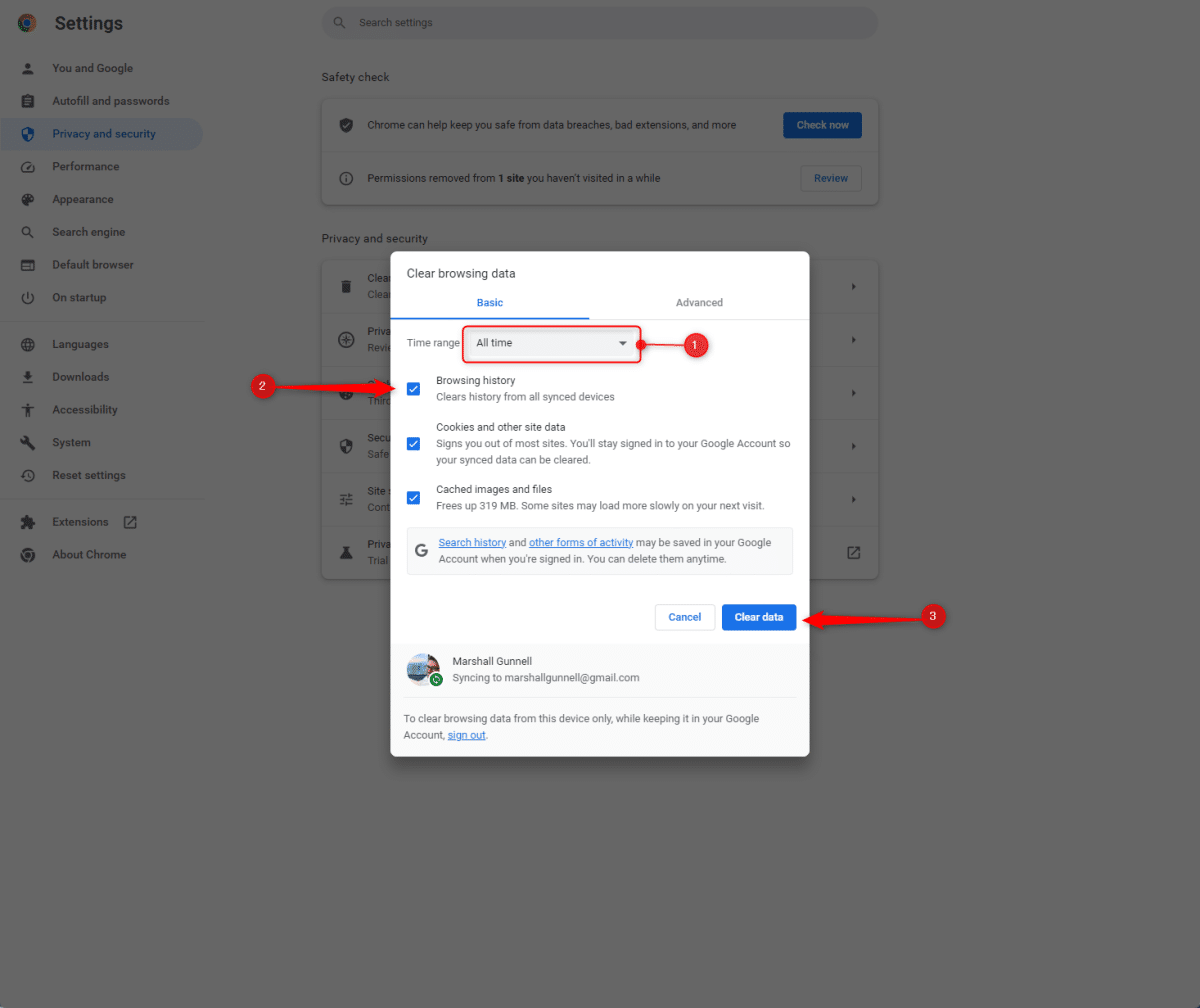The height and width of the screenshot is (1008, 1200).
Task: Click the Performance speedometer icon
Action: pyautogui.click(x=29, y=166)
